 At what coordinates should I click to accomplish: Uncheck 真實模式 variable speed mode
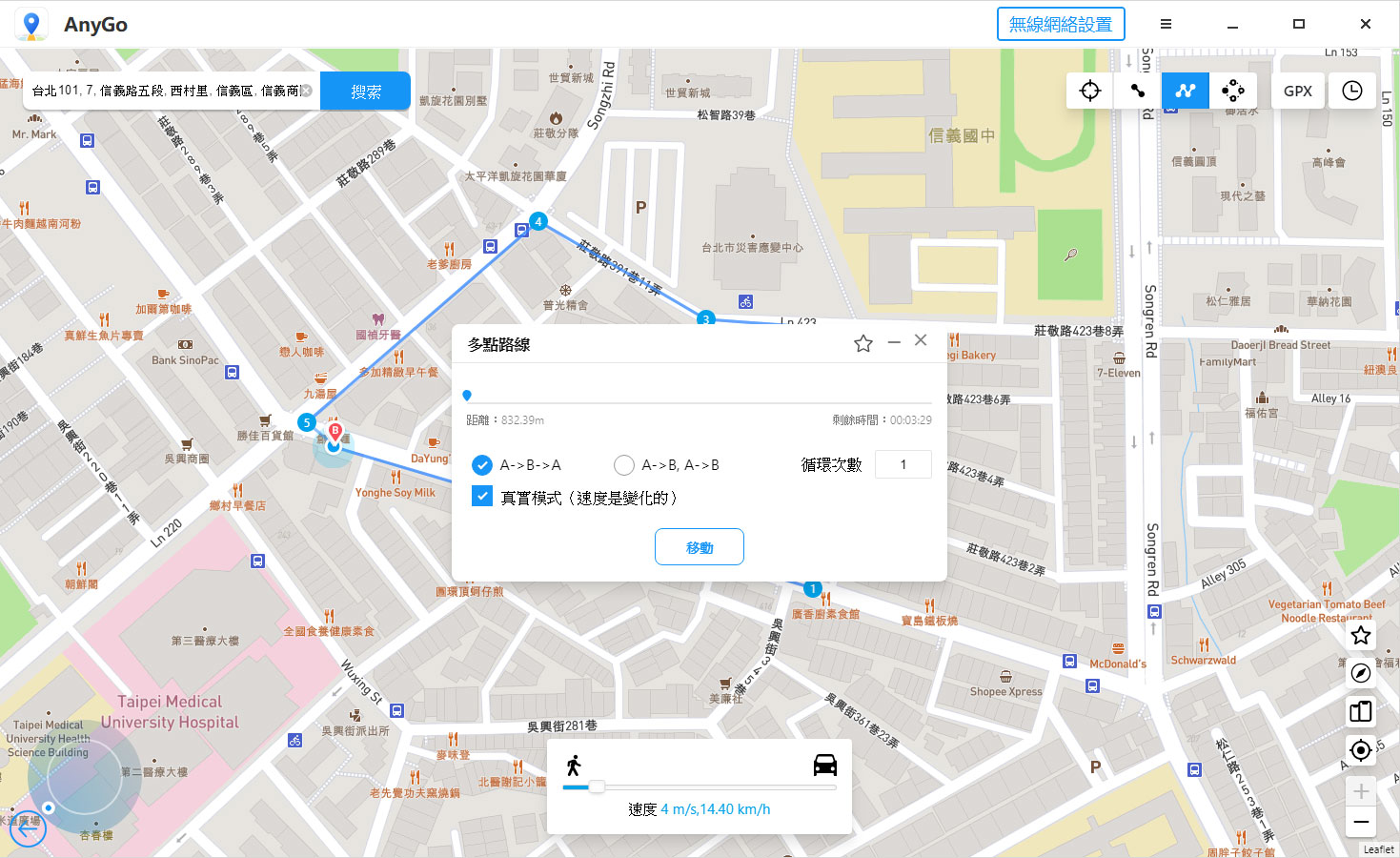pyautogui.click(x=481, y=497)
